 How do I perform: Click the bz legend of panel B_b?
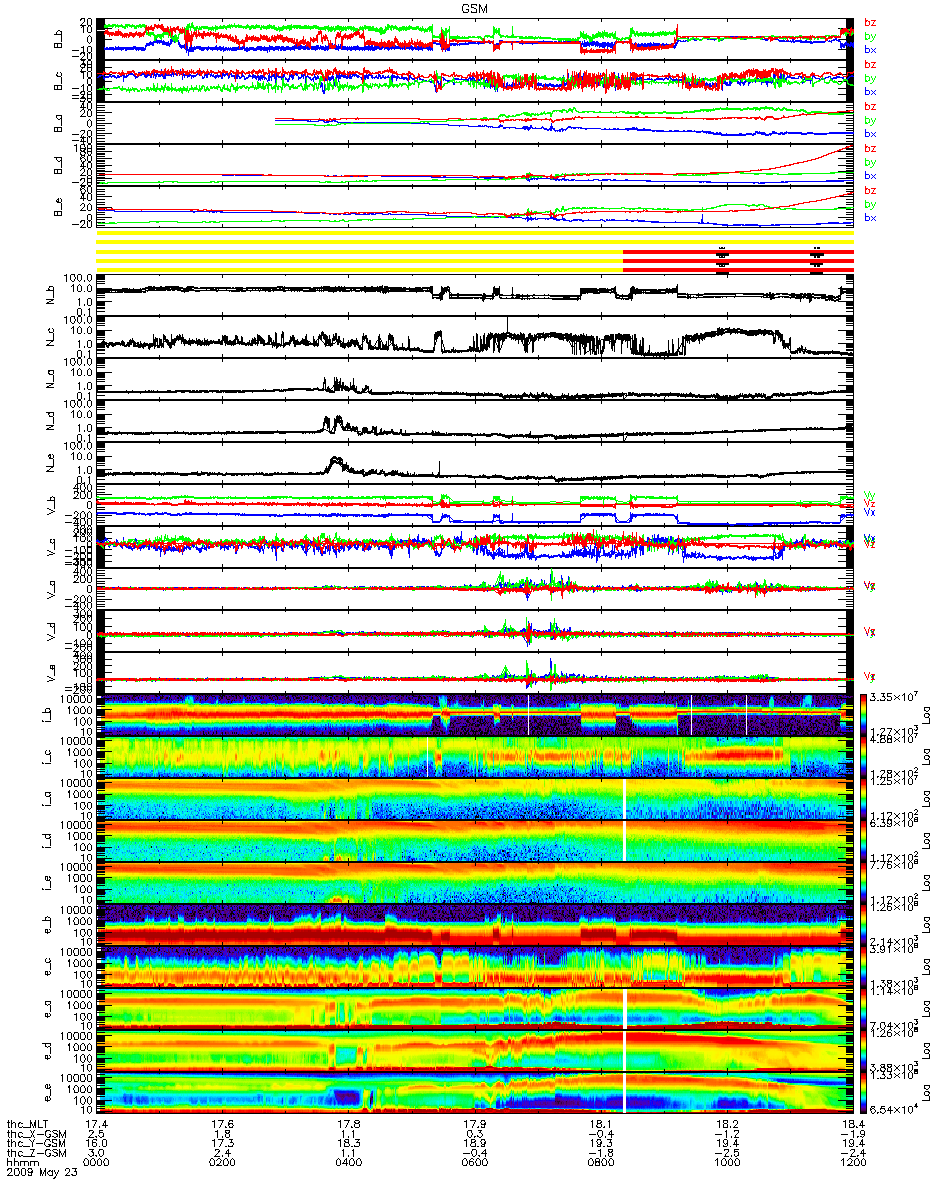click(x=871, y=23)
